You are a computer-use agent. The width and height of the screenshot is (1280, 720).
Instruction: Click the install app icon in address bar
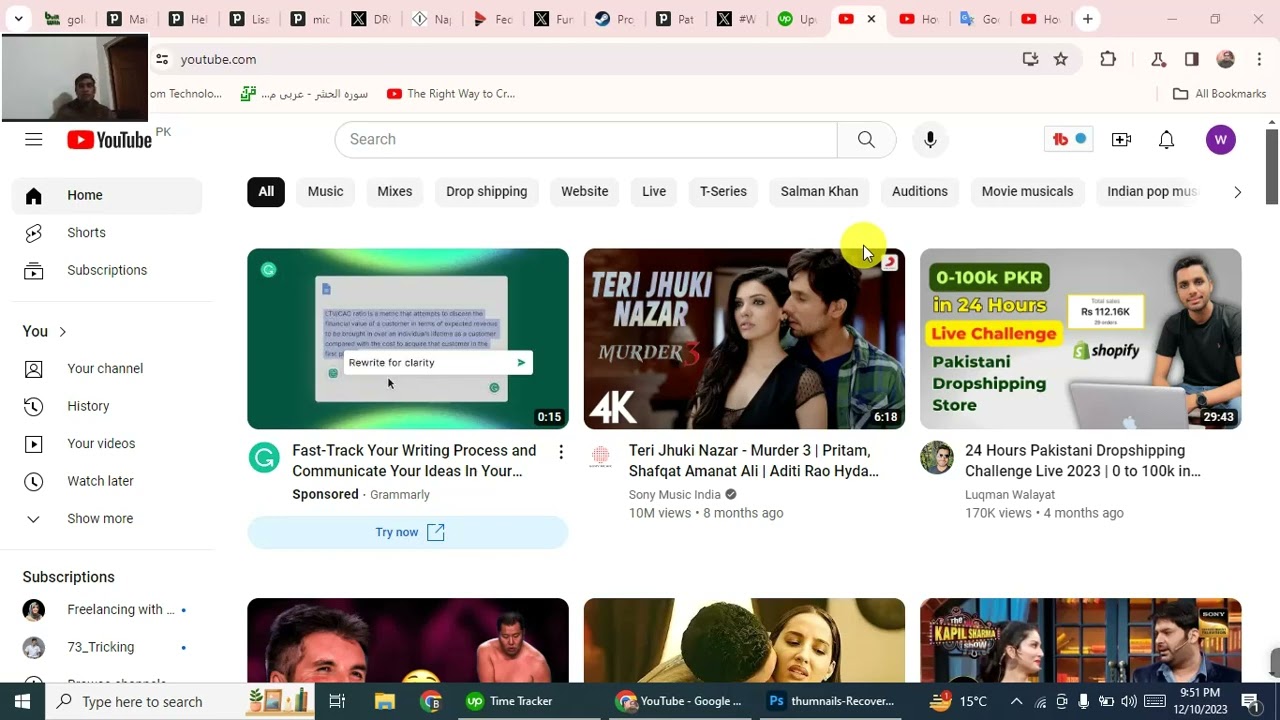tap(1030, 59)
